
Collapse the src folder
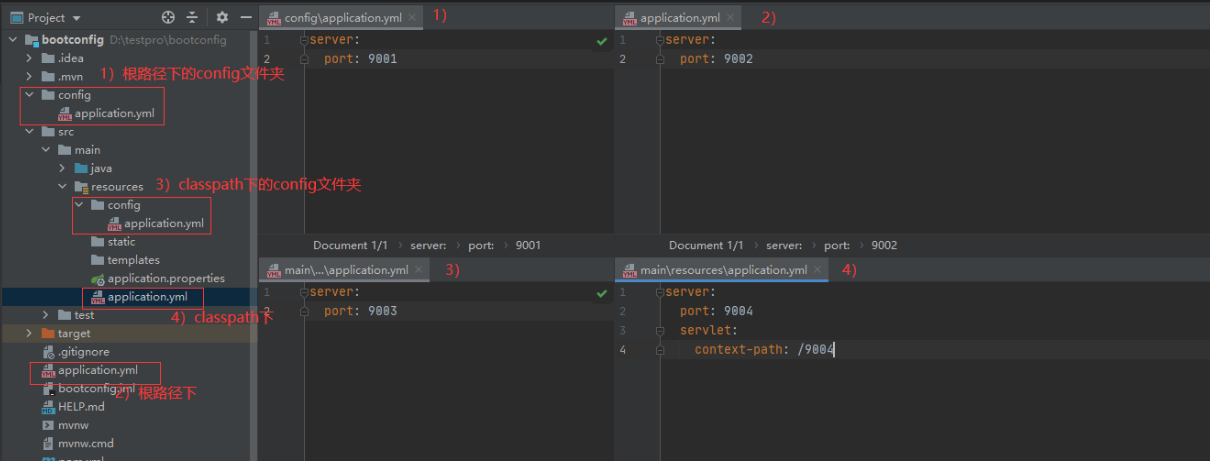[29, 131]
